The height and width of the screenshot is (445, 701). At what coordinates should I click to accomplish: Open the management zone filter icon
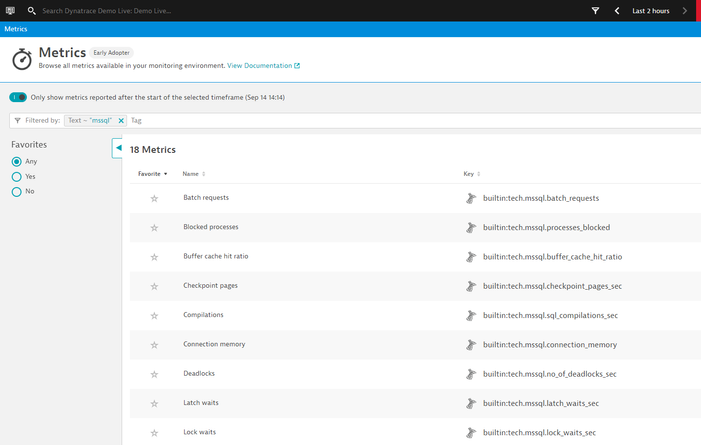595,11
